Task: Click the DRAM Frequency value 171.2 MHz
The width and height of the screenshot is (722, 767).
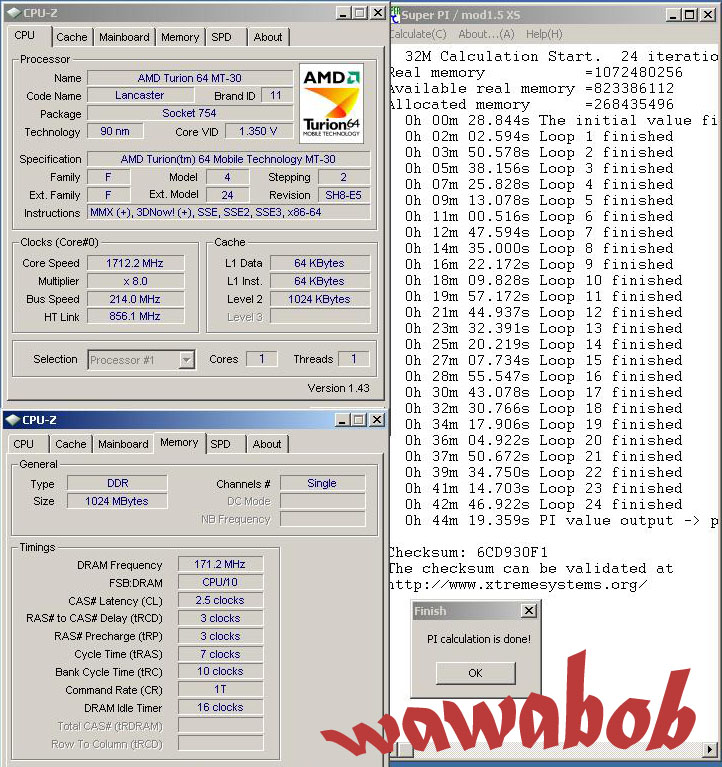Action: (x=220, y=564)
